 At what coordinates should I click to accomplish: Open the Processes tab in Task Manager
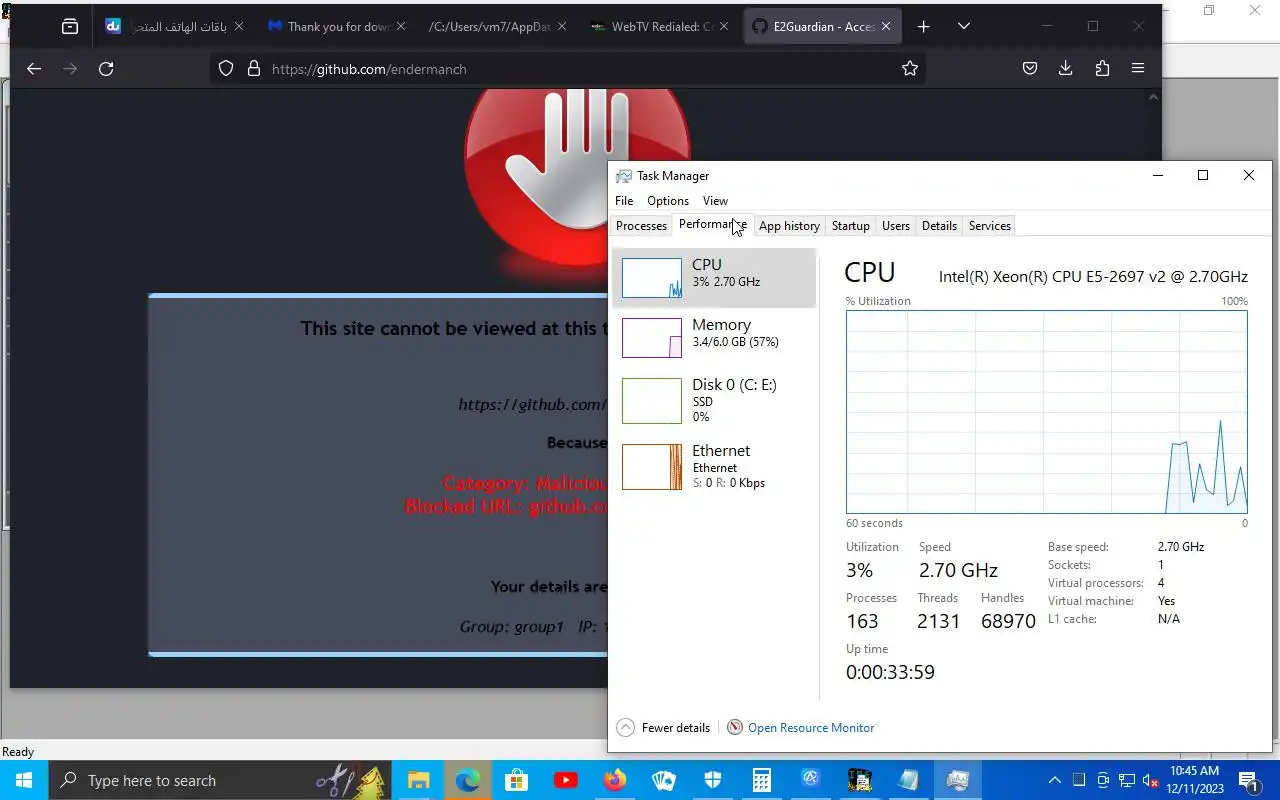point(641,226)
